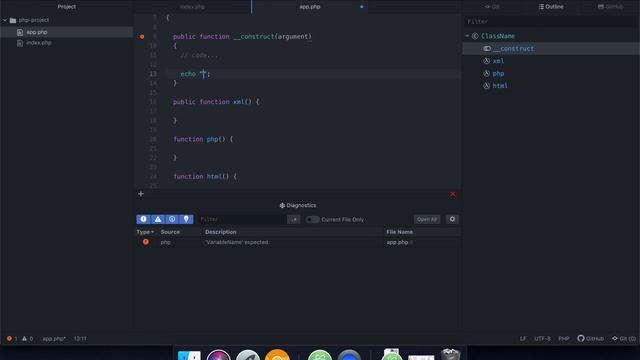Viewport: 640px width, 360px height.
Task: Click 'public function xml()' in the code
Action: (x=212, y=102)
